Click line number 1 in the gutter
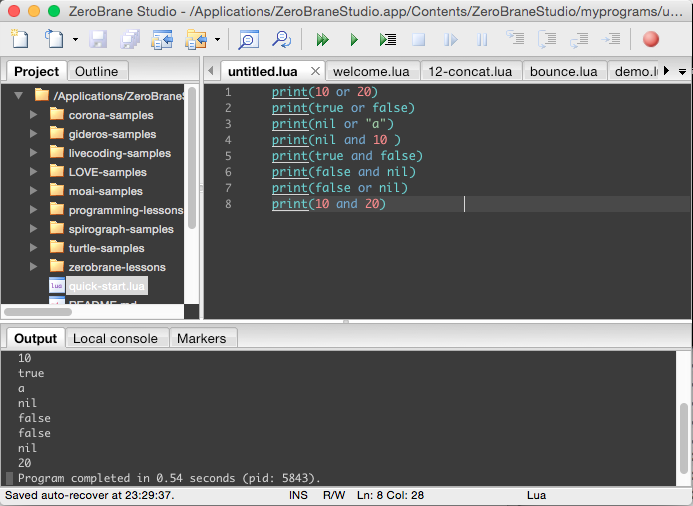 (228, 92)
